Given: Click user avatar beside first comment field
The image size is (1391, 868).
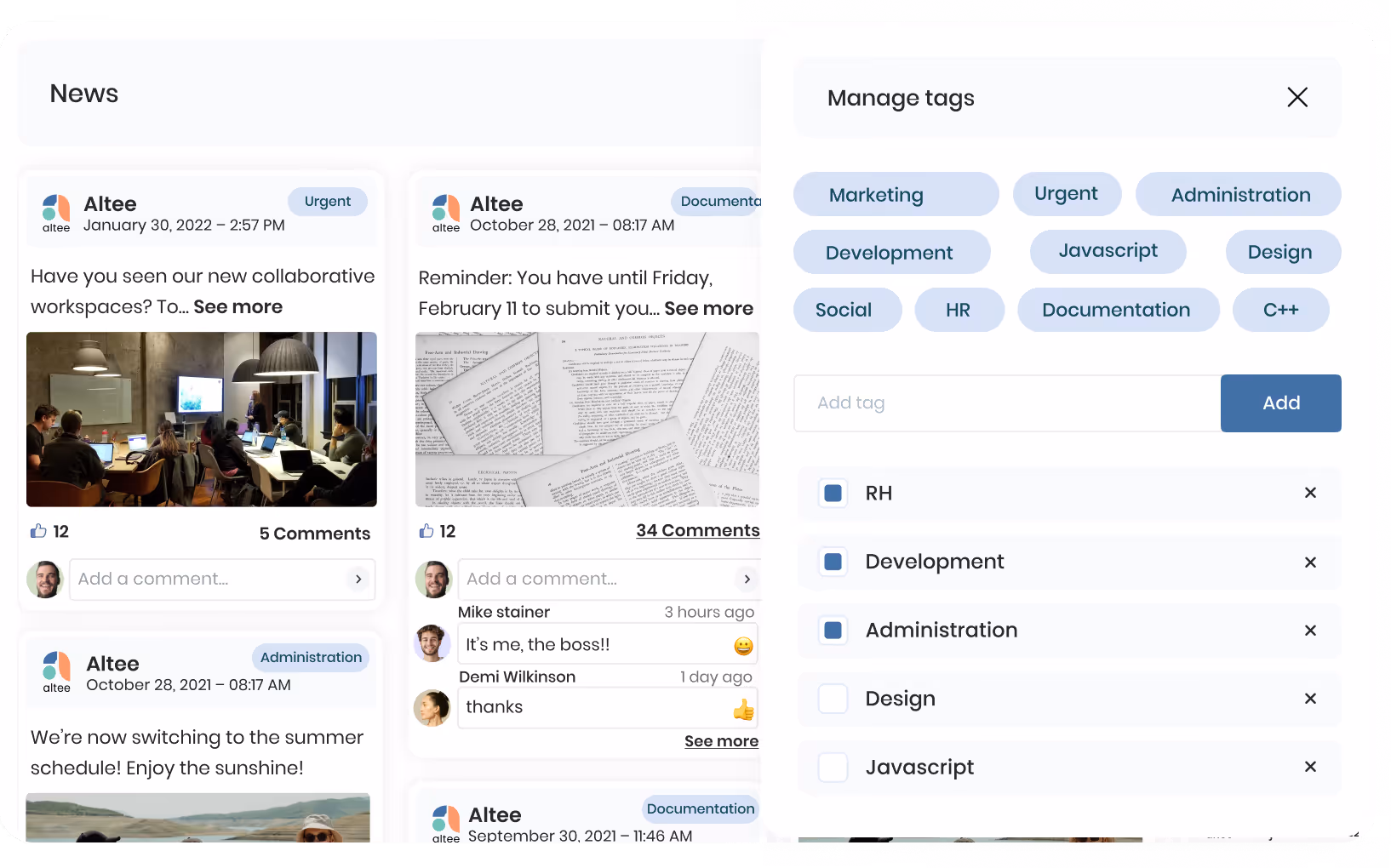Looking at the screenshot, I should (x=45, y=580).
